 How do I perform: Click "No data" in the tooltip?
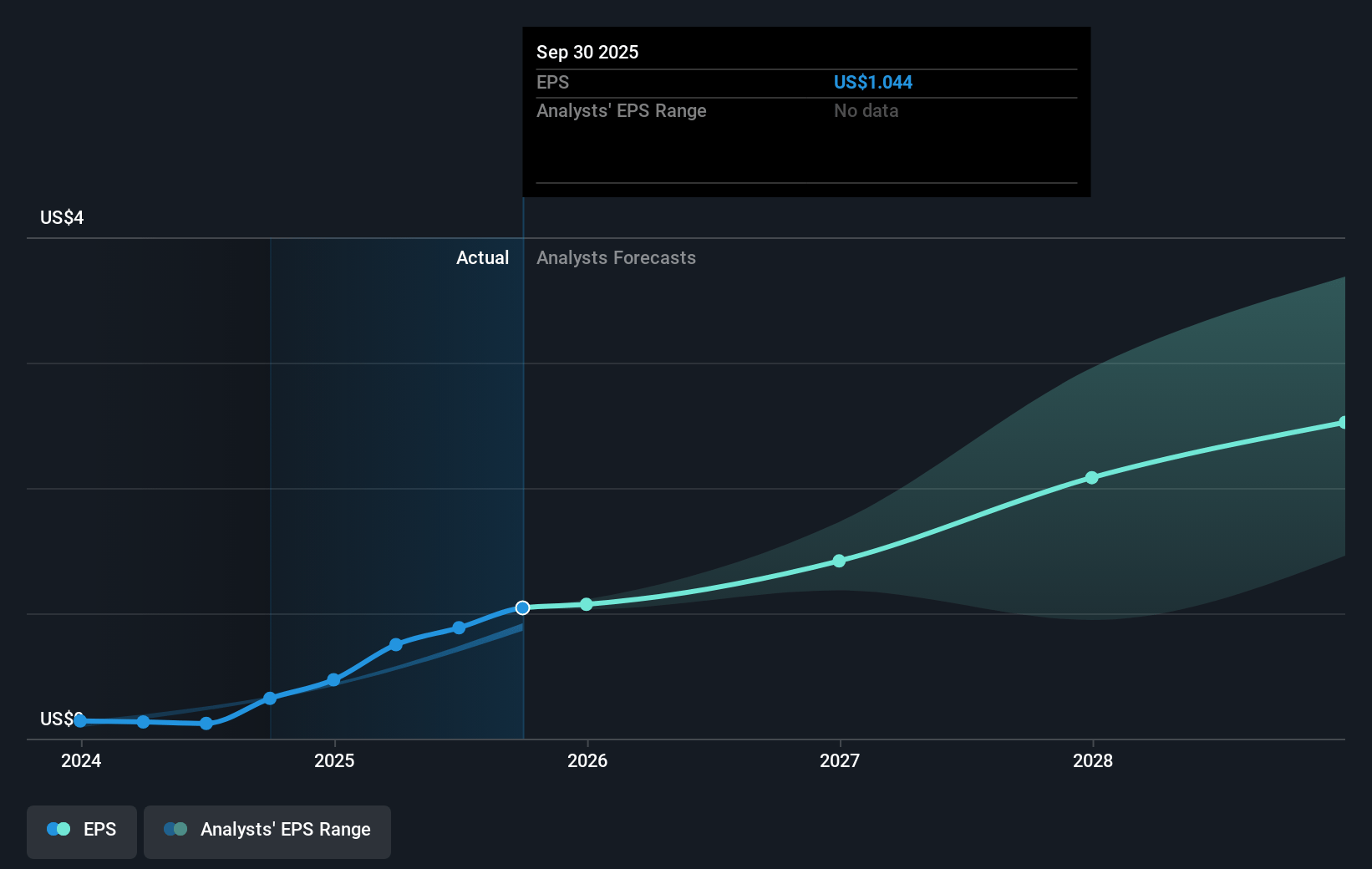pyautogui.click(x=866, y=111)
